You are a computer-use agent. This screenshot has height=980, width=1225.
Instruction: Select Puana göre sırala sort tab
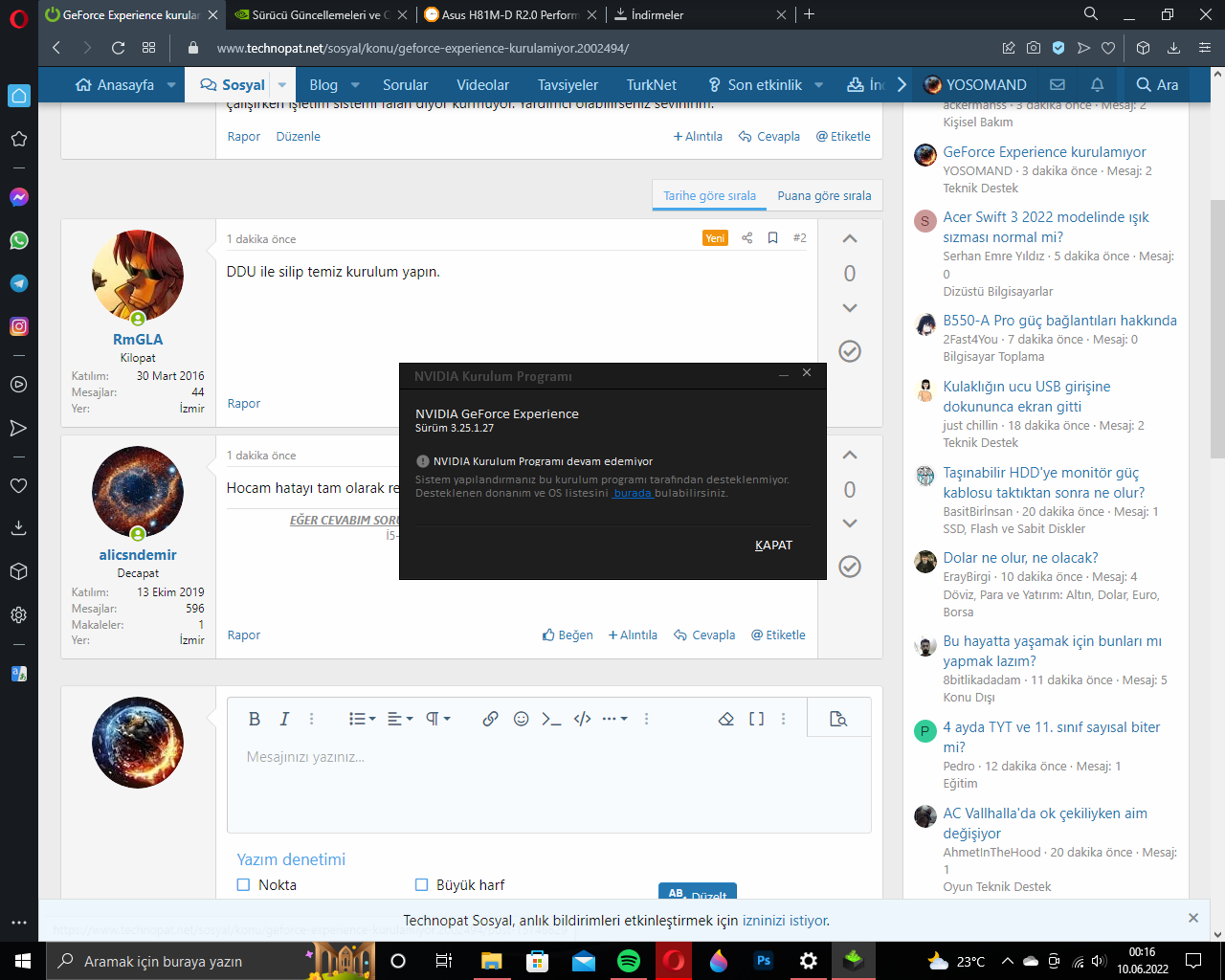pyautogui.click(x=824, y=195)
